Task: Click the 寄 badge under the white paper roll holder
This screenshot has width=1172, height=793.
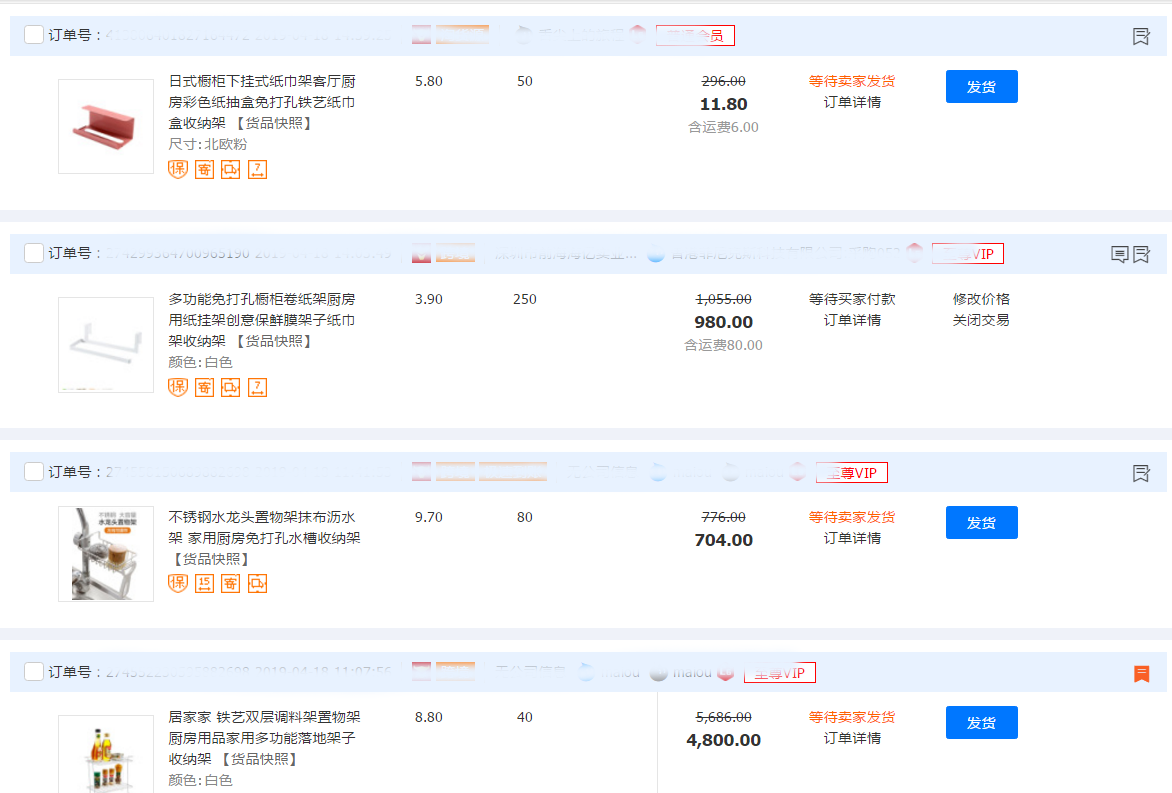Action: pos(204,387)
